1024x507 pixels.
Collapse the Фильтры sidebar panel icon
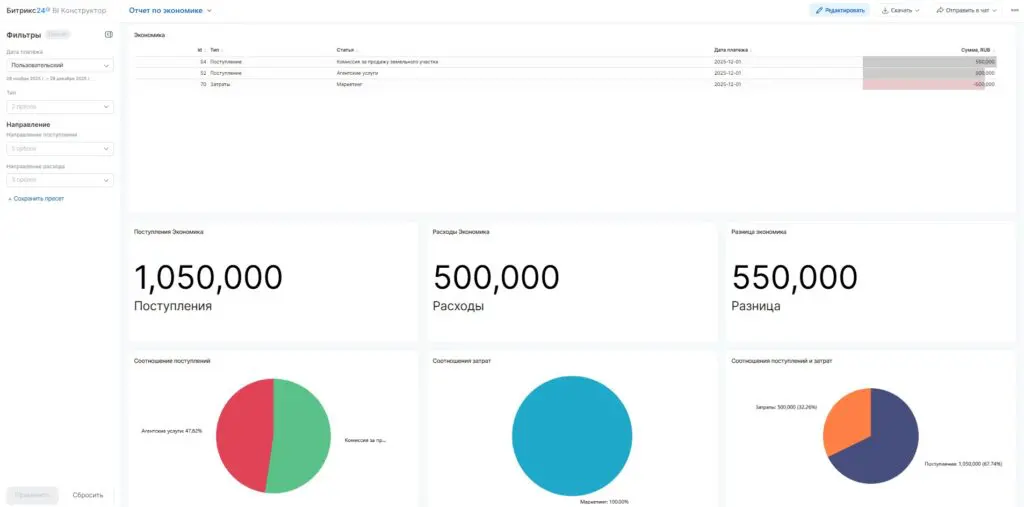click(108, 35)
